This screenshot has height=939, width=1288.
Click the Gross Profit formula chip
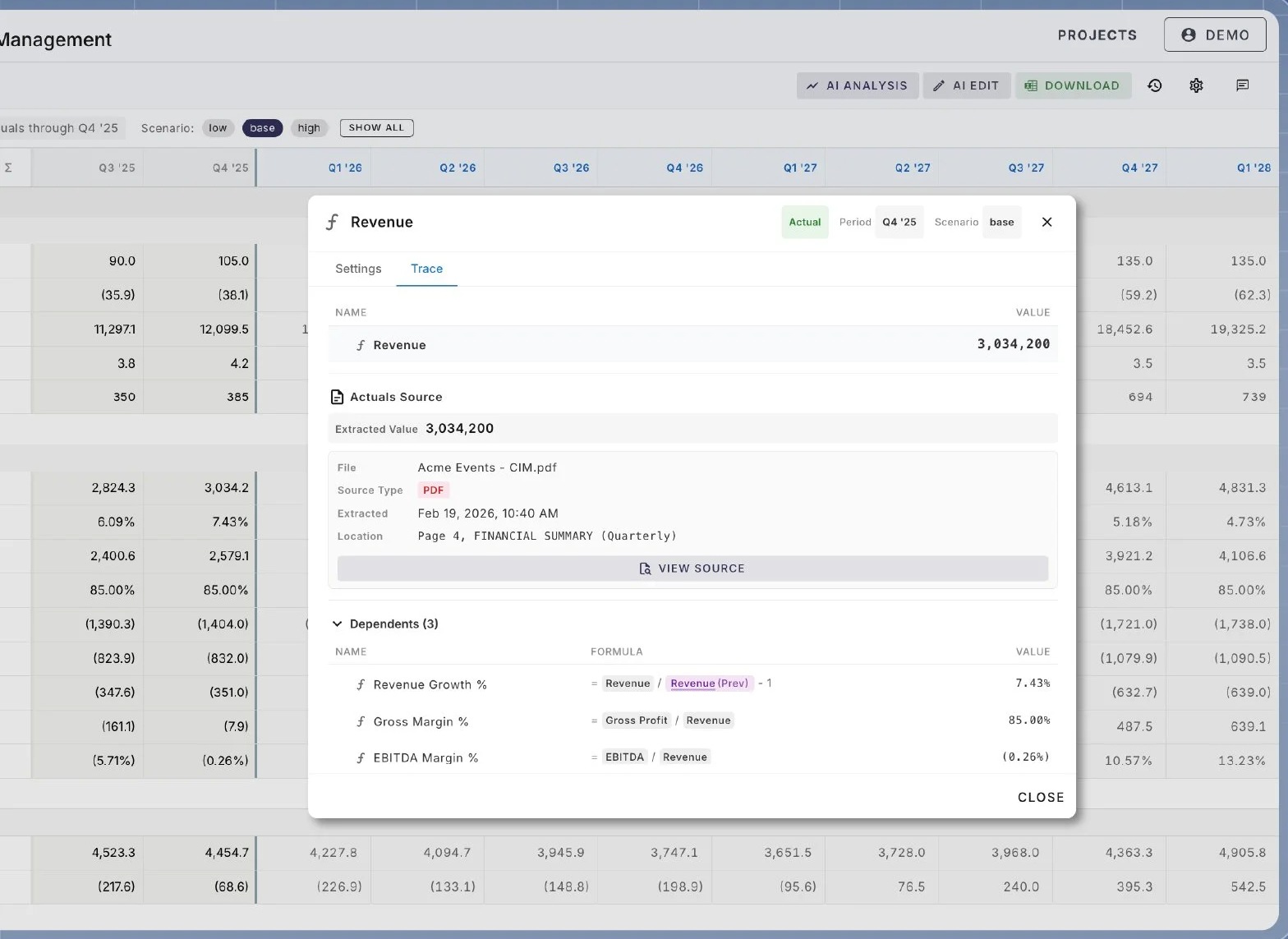[x=637, y=720]
